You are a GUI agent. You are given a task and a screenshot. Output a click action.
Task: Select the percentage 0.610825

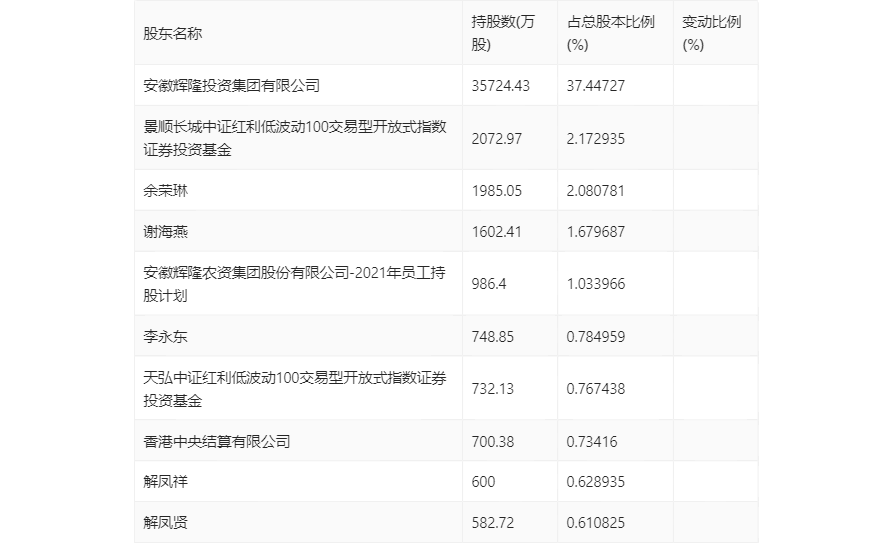point(596,522)
